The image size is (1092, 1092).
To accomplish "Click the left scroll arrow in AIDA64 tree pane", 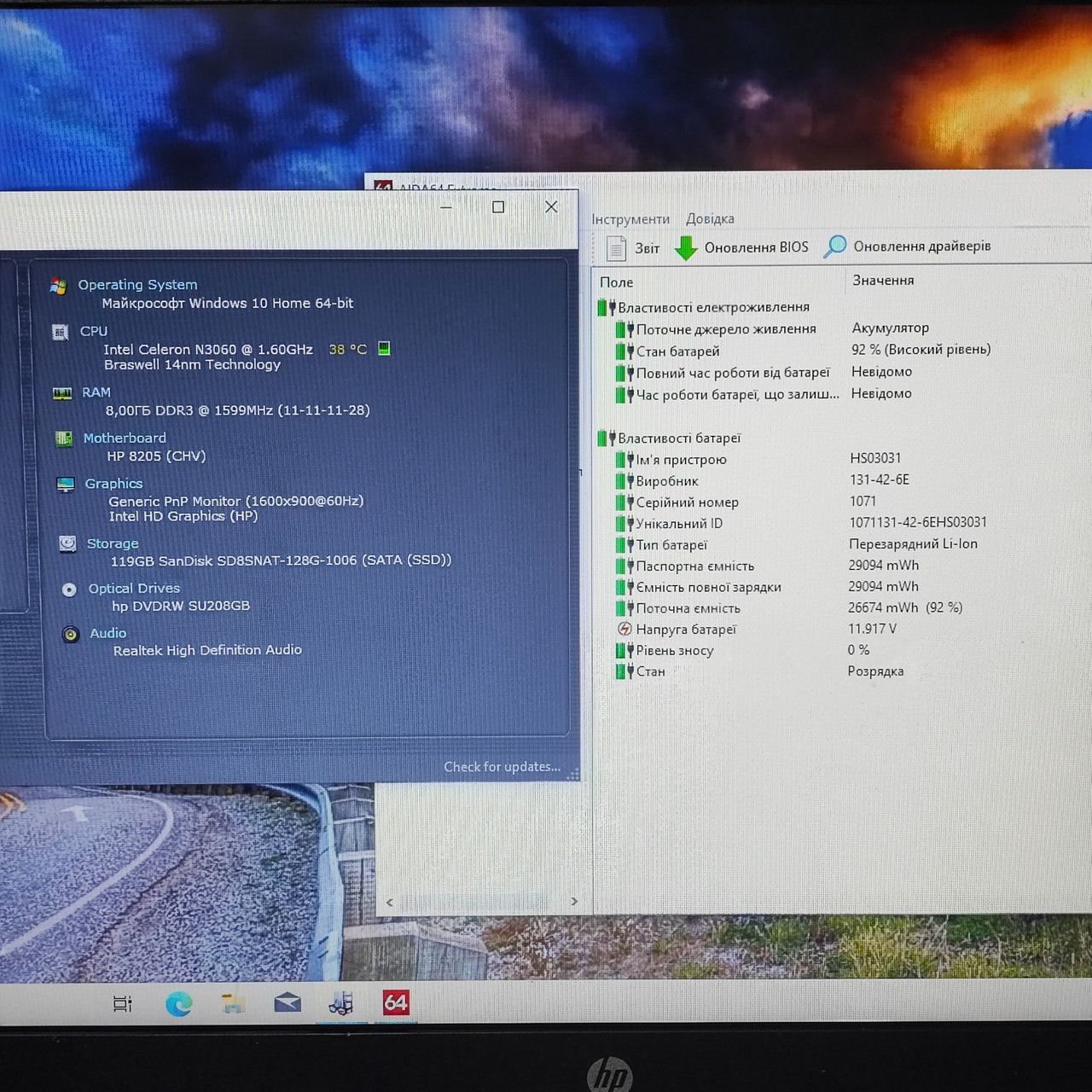I will point(390,902).
